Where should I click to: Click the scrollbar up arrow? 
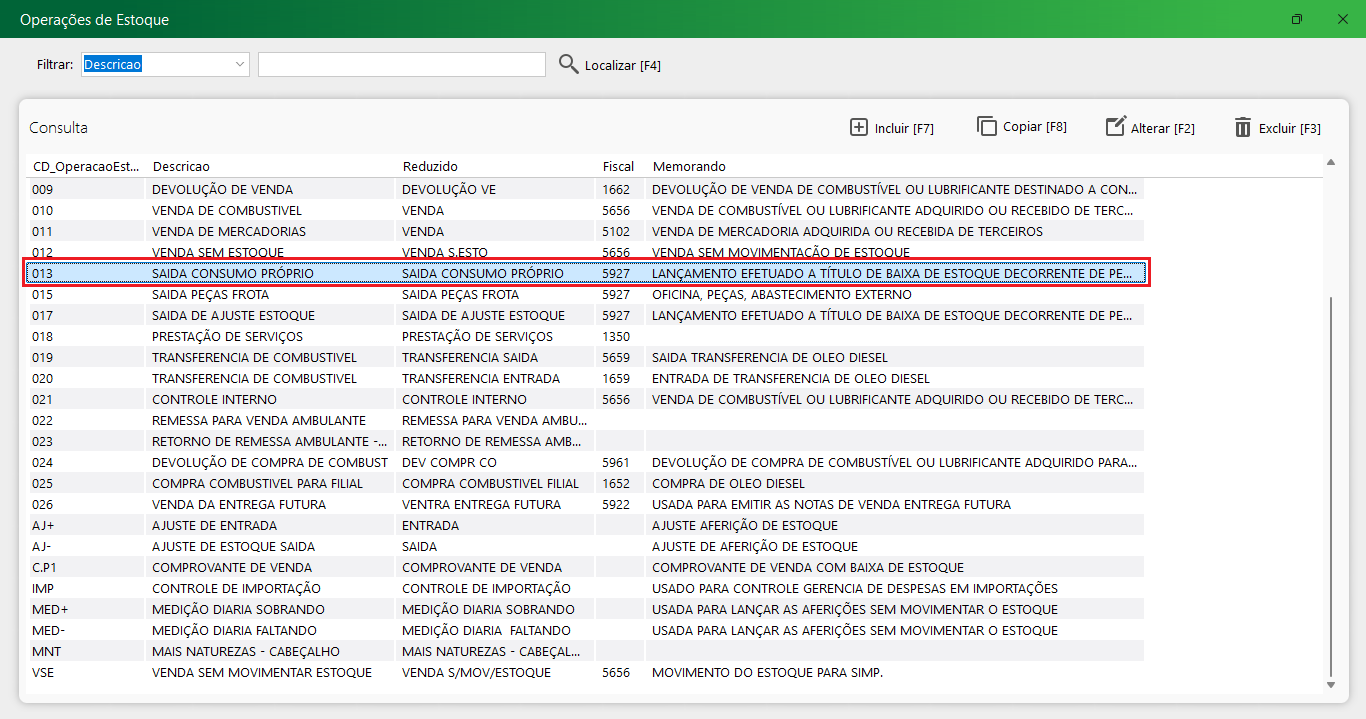[x=1330, y=162]
